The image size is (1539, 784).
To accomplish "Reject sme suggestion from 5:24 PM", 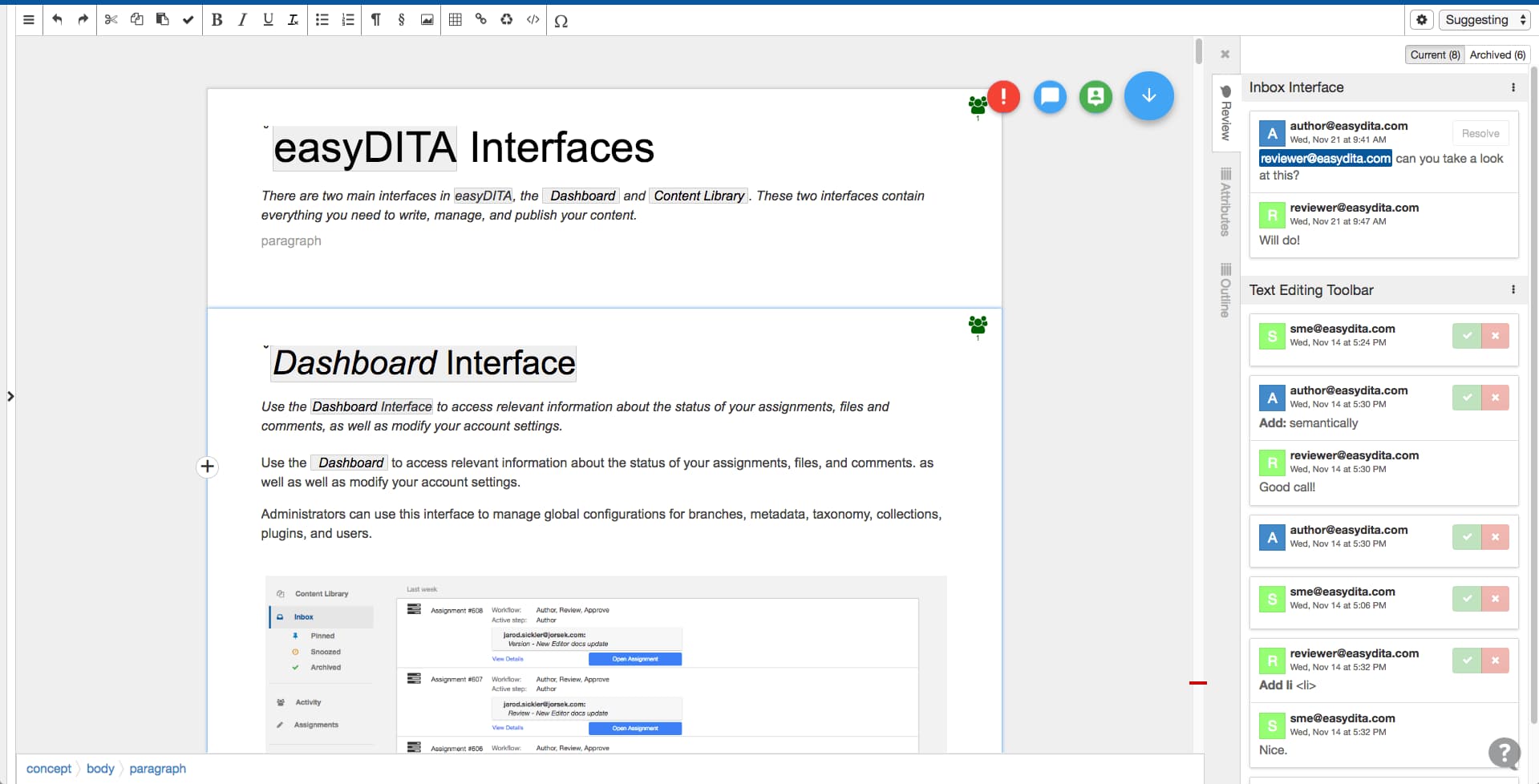I will pos(1495,336).
